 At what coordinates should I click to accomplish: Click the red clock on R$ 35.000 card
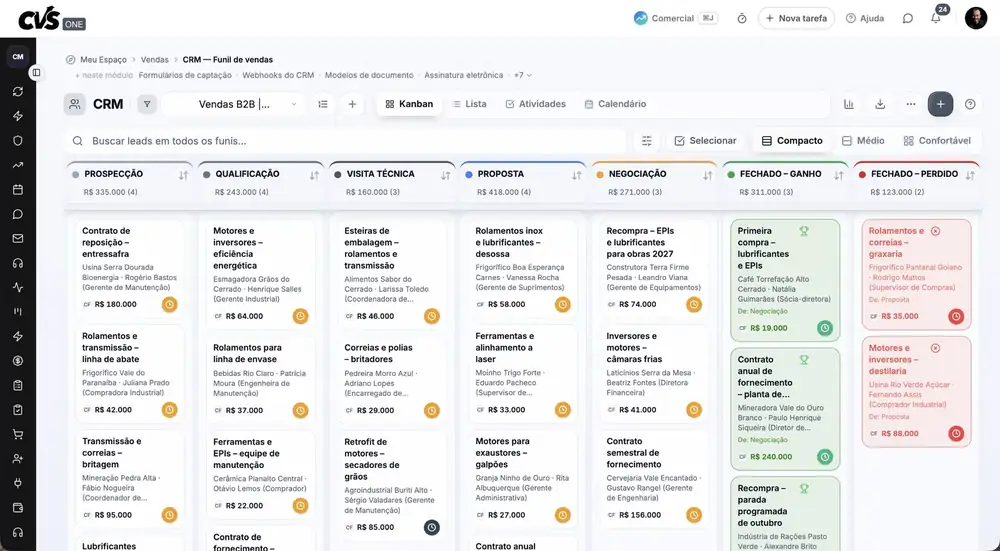[955, 316]
